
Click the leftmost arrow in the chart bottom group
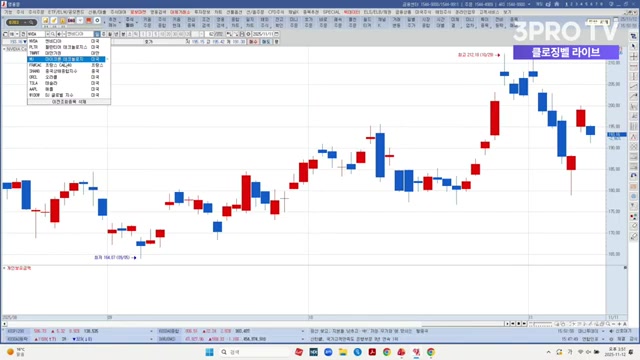click(507, 324)
